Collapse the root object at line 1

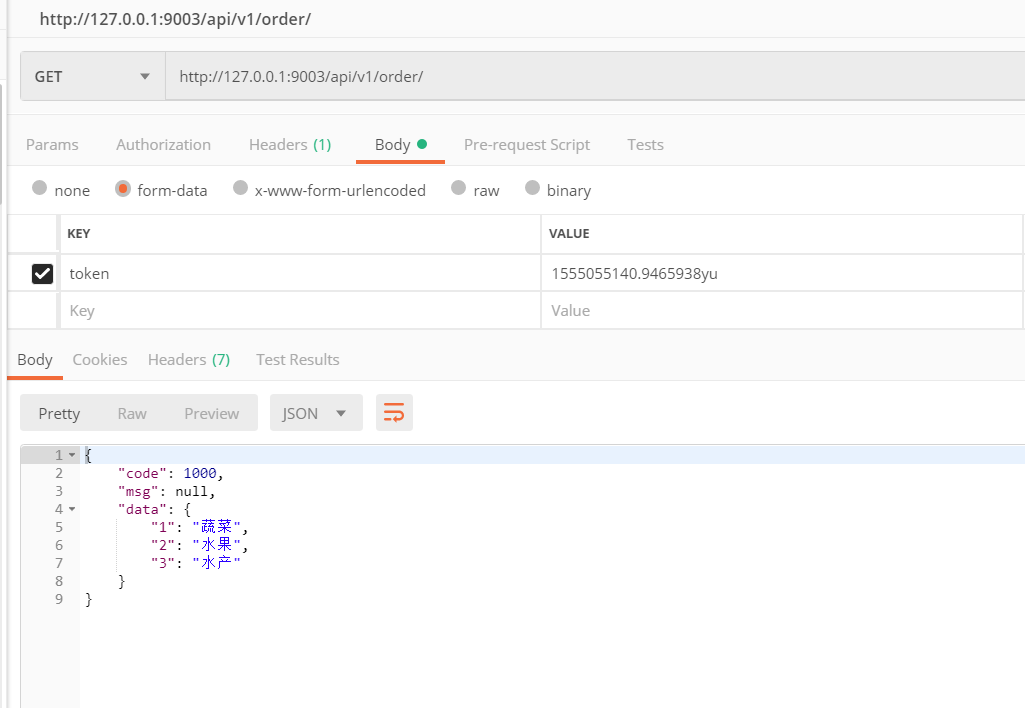72,455
